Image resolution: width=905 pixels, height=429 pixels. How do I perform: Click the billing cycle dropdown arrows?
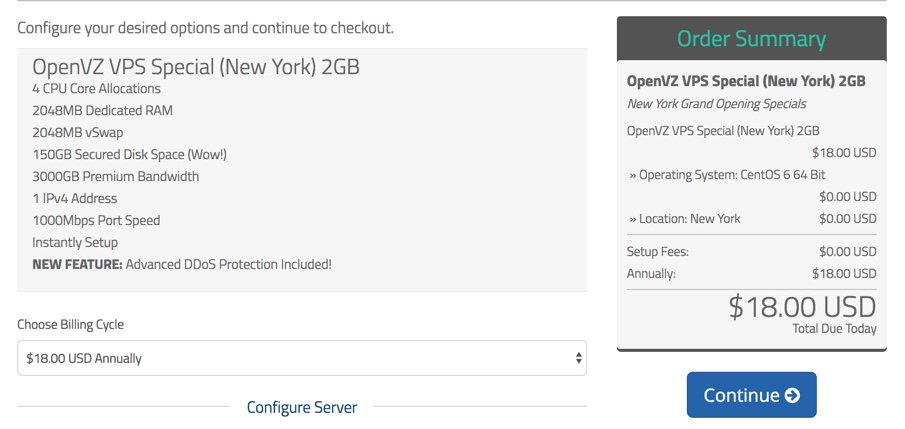point(578,358)
